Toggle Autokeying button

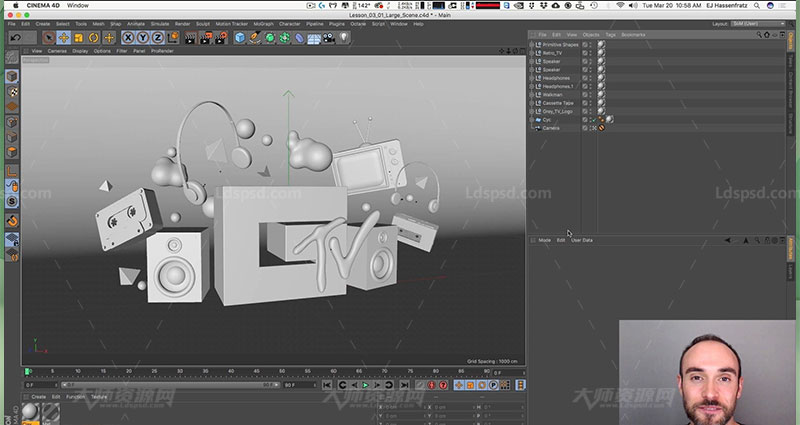[x=432, y=385]
